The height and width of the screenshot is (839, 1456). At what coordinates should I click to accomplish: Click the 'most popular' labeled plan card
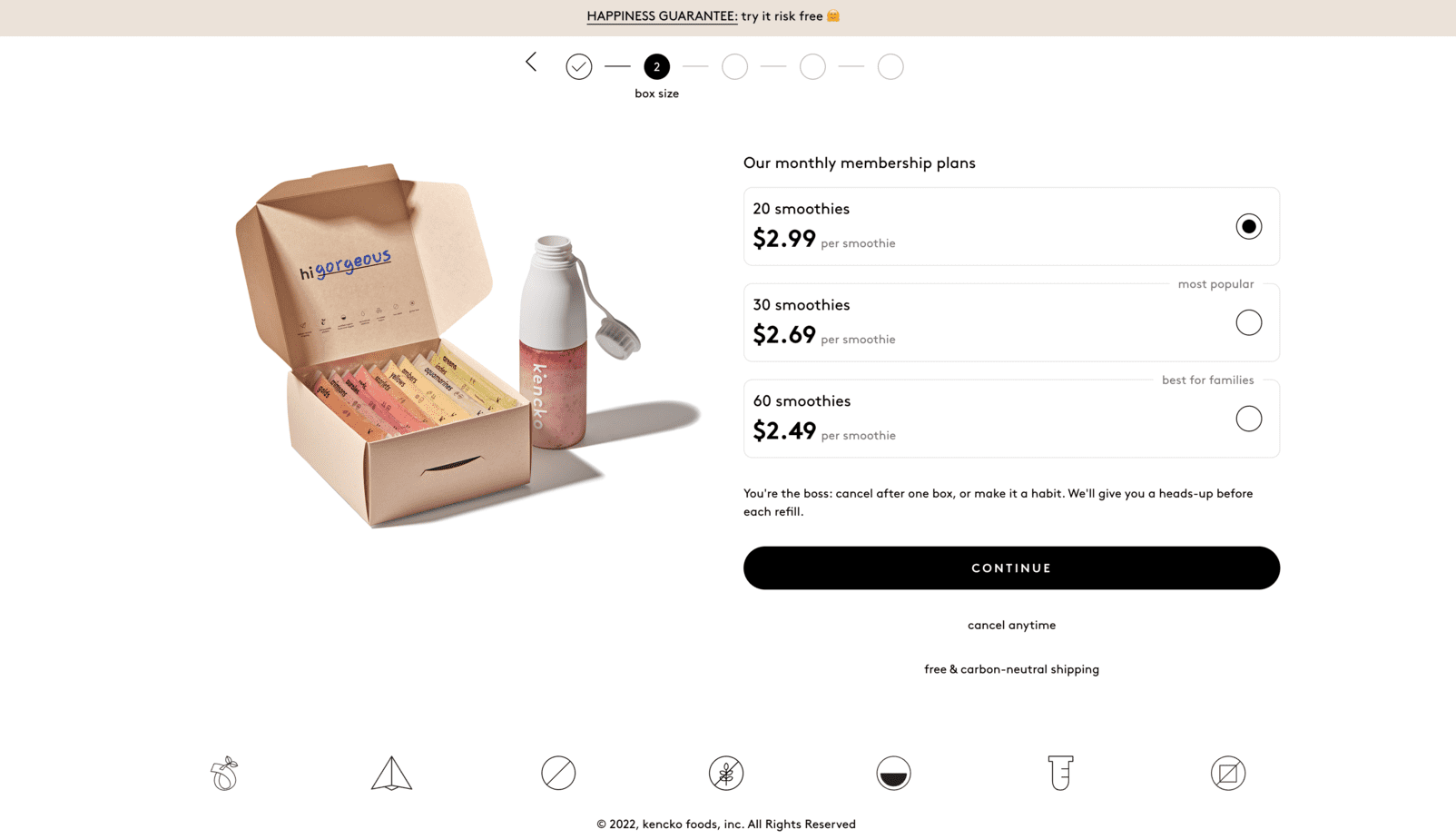[1011, 322]
